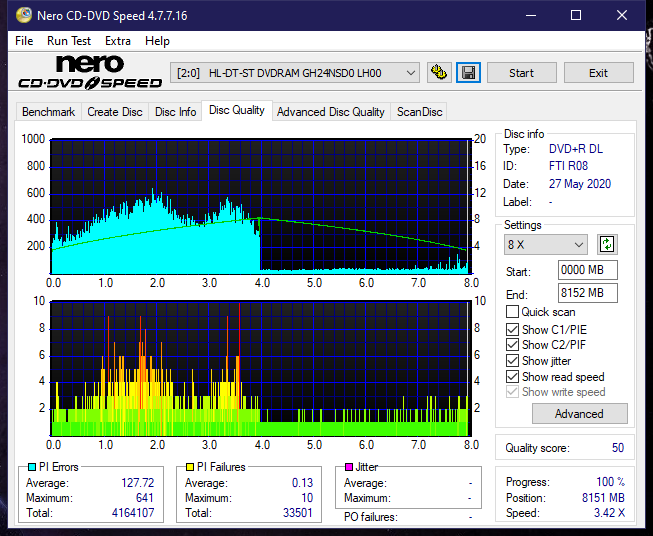Click the PI Errors total 4164107
This screenshot has width=653, height=536.
pos(133,513)
